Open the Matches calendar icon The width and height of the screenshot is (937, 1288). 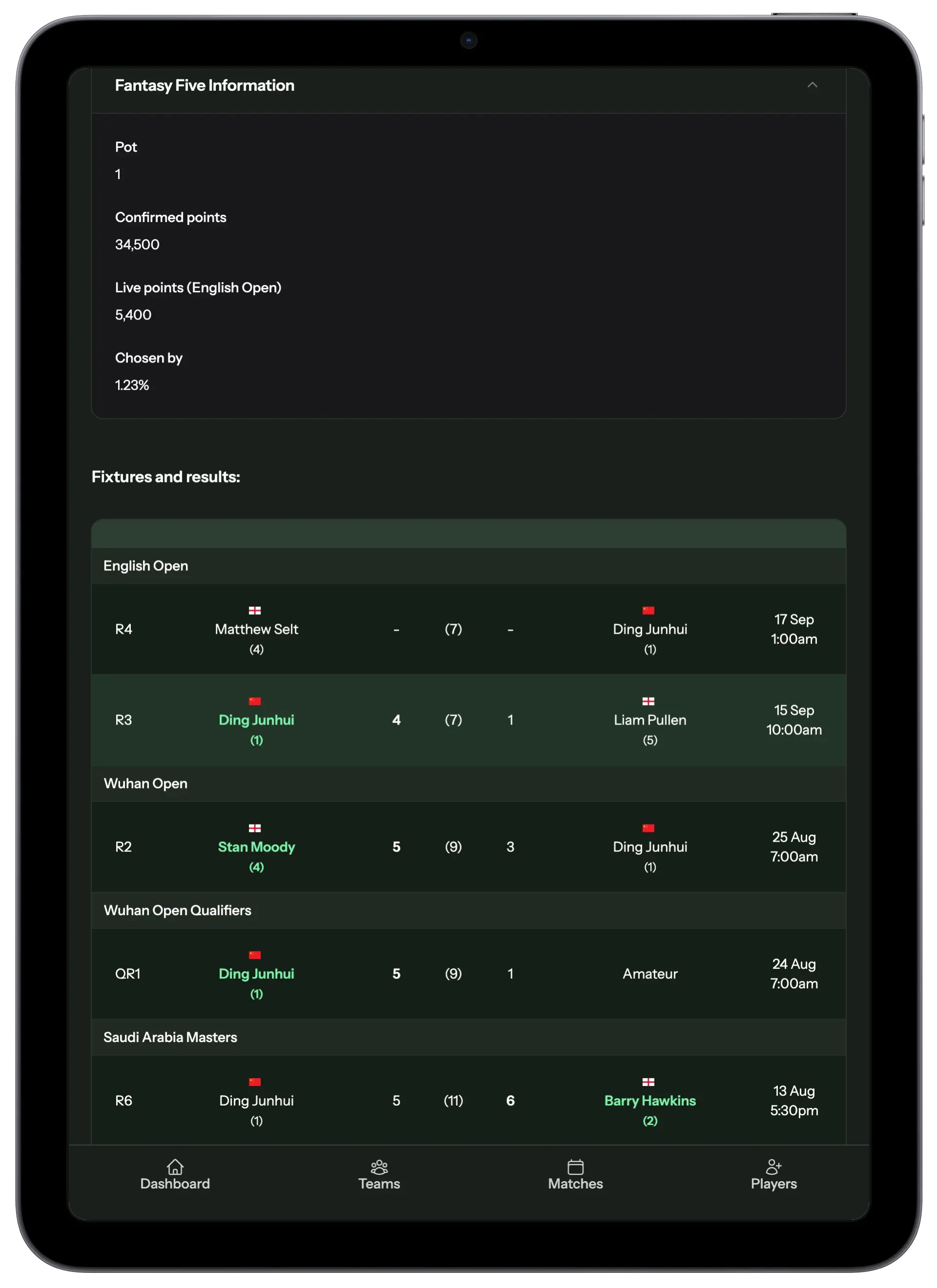(x=575, y=1167)
